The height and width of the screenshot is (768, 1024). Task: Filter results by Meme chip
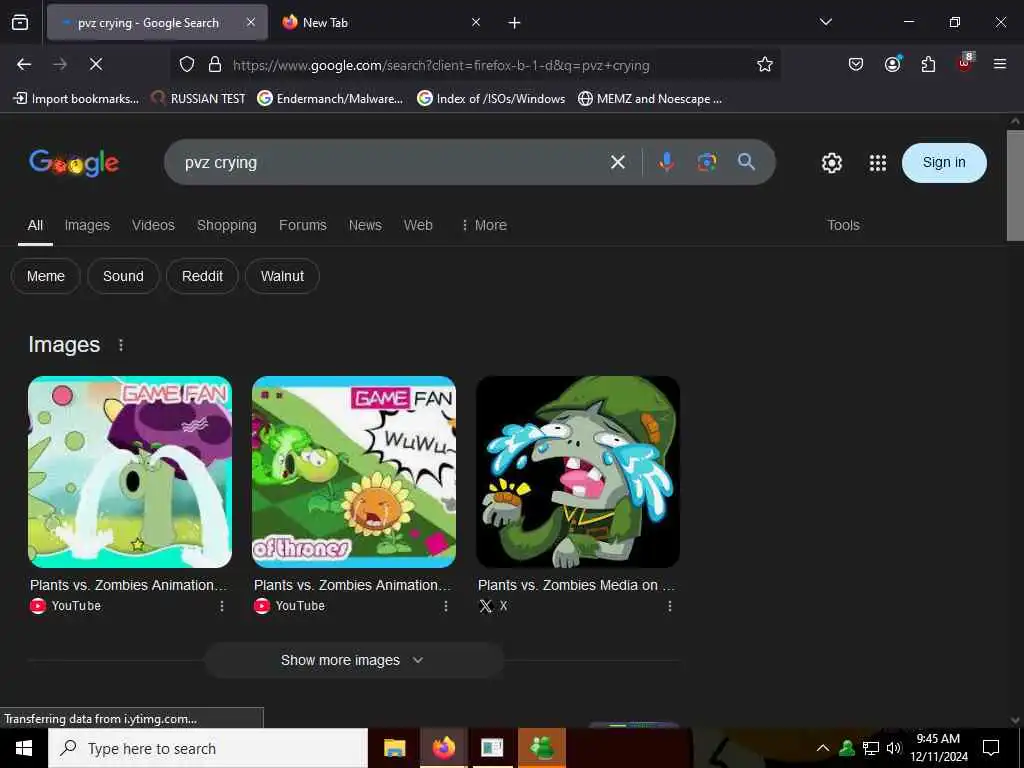(46, 276)
